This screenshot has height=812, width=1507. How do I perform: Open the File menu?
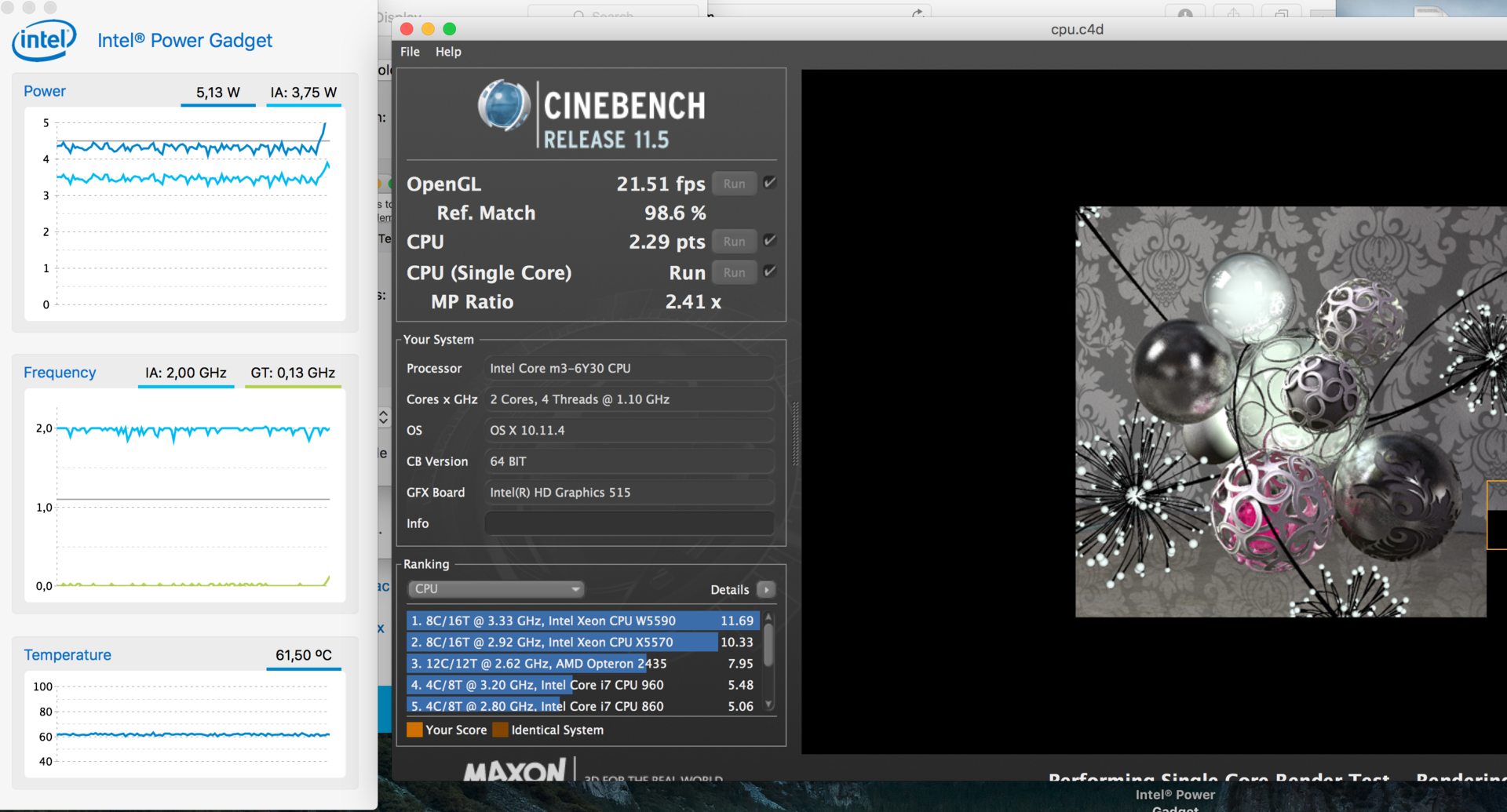(410, 52)
